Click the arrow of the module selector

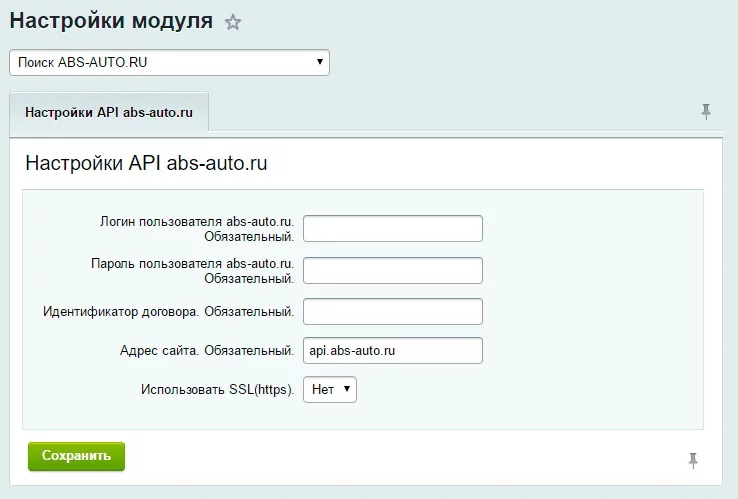click(320, 62)
